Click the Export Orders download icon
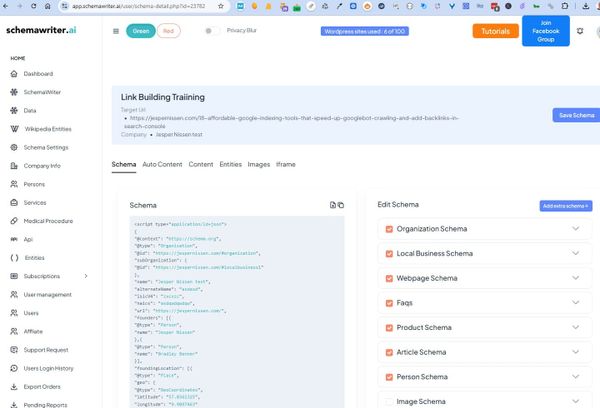This screenshot has width=600, height=408. click(14, 387)
